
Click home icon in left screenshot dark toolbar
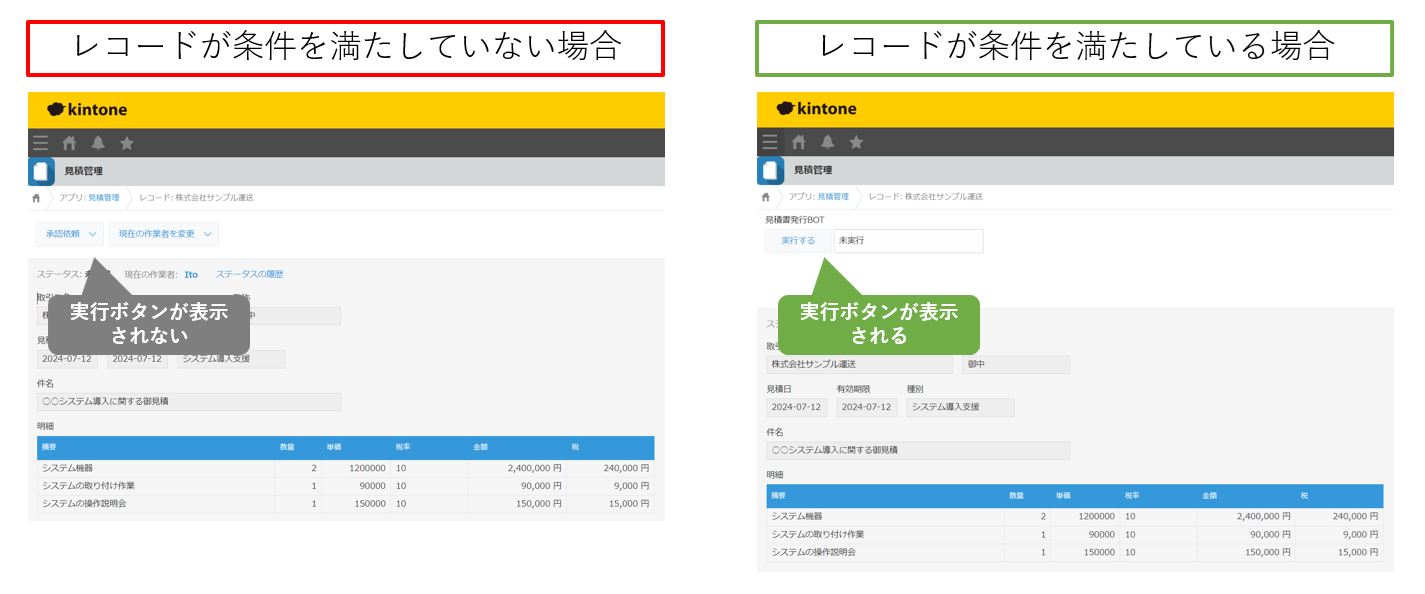click(x=69, y=142)
